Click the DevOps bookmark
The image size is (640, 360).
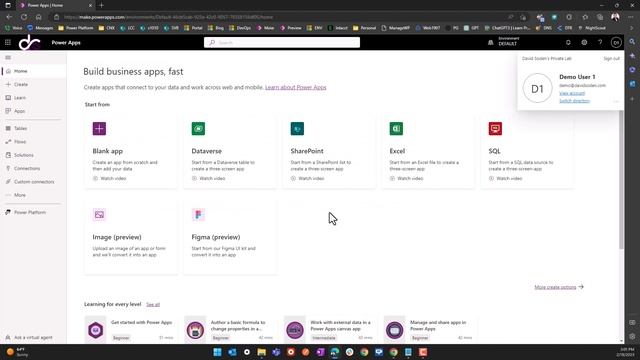click(x=241, y=28)
